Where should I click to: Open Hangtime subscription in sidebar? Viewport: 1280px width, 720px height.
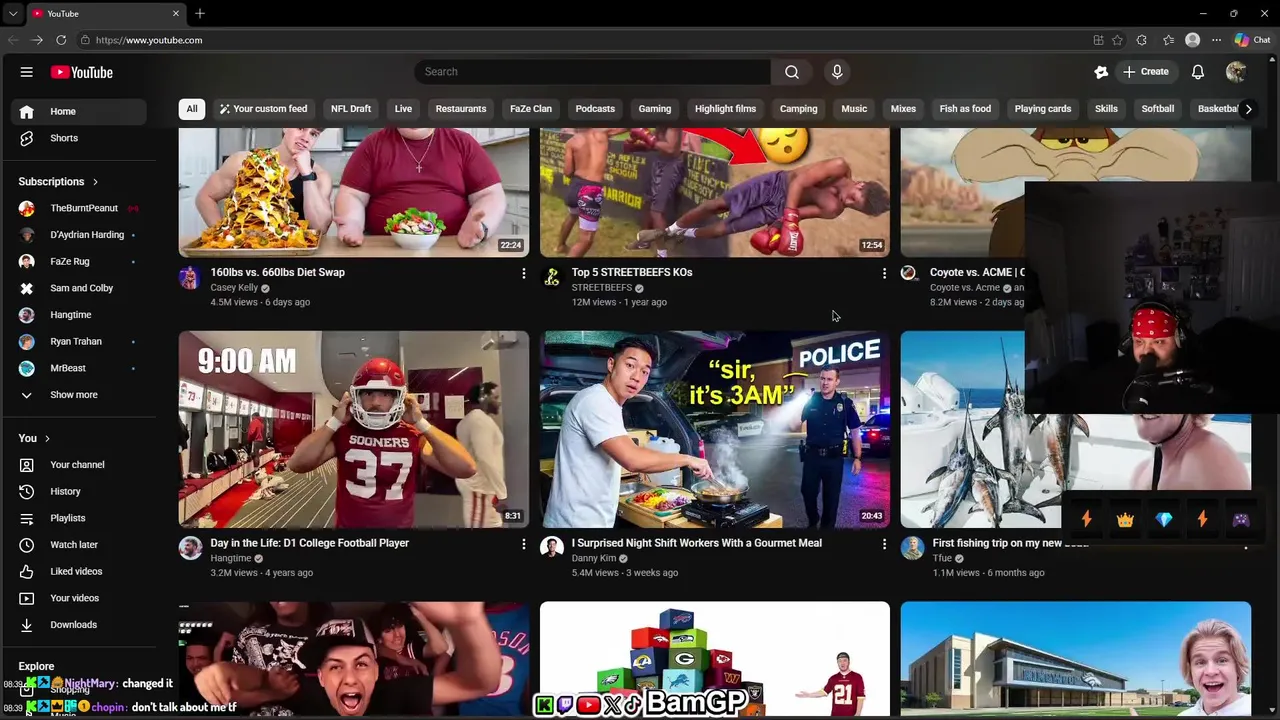click(x=78, y=315)
